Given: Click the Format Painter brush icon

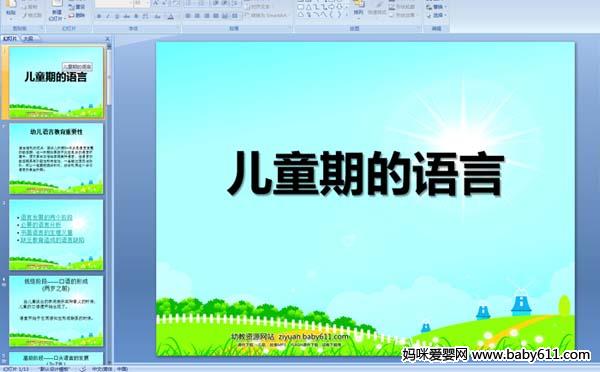Looking at the screenshot, I should (25, 16).
